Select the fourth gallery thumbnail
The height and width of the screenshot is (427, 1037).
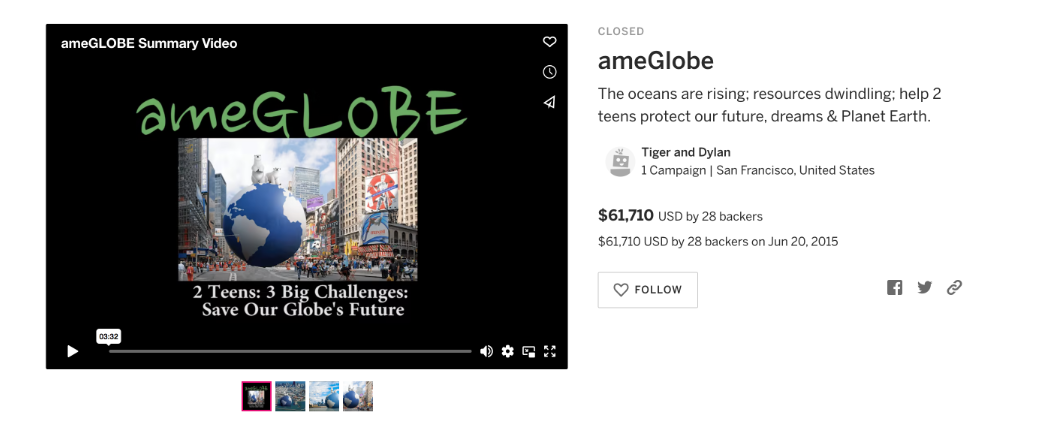pyautogui.click(x=358, y=396)
